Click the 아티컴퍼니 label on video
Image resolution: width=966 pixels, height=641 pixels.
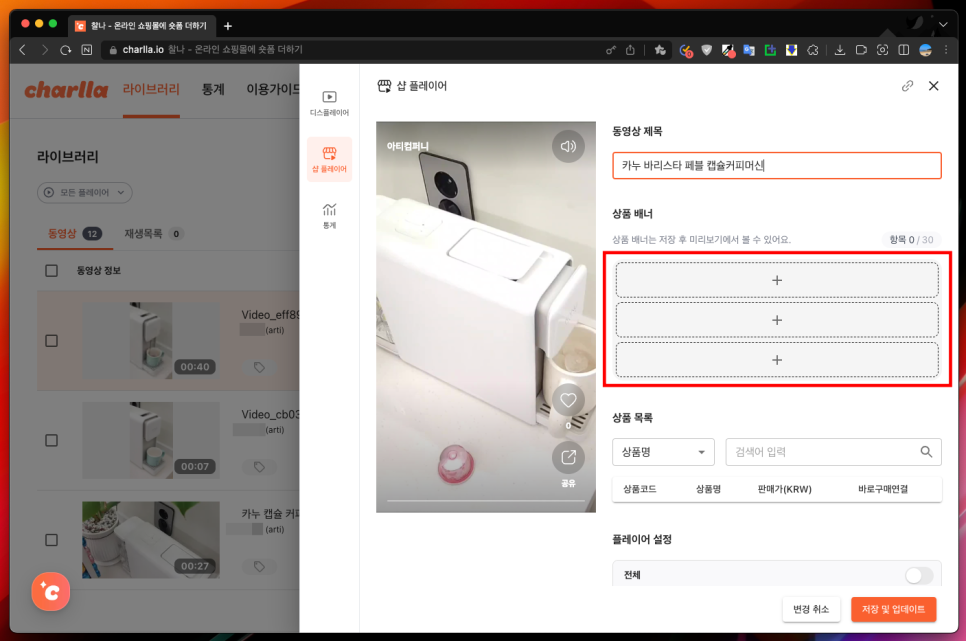coord(407,146)
